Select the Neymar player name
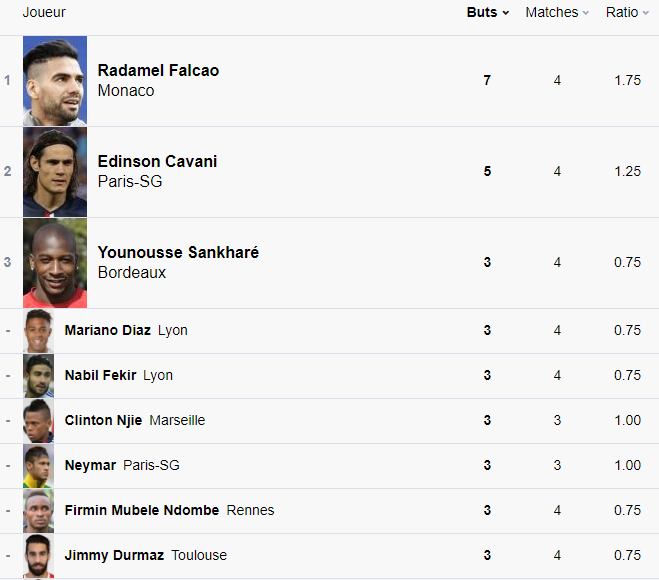This screenshot has width=659, height=580. (x=90, y=466)
